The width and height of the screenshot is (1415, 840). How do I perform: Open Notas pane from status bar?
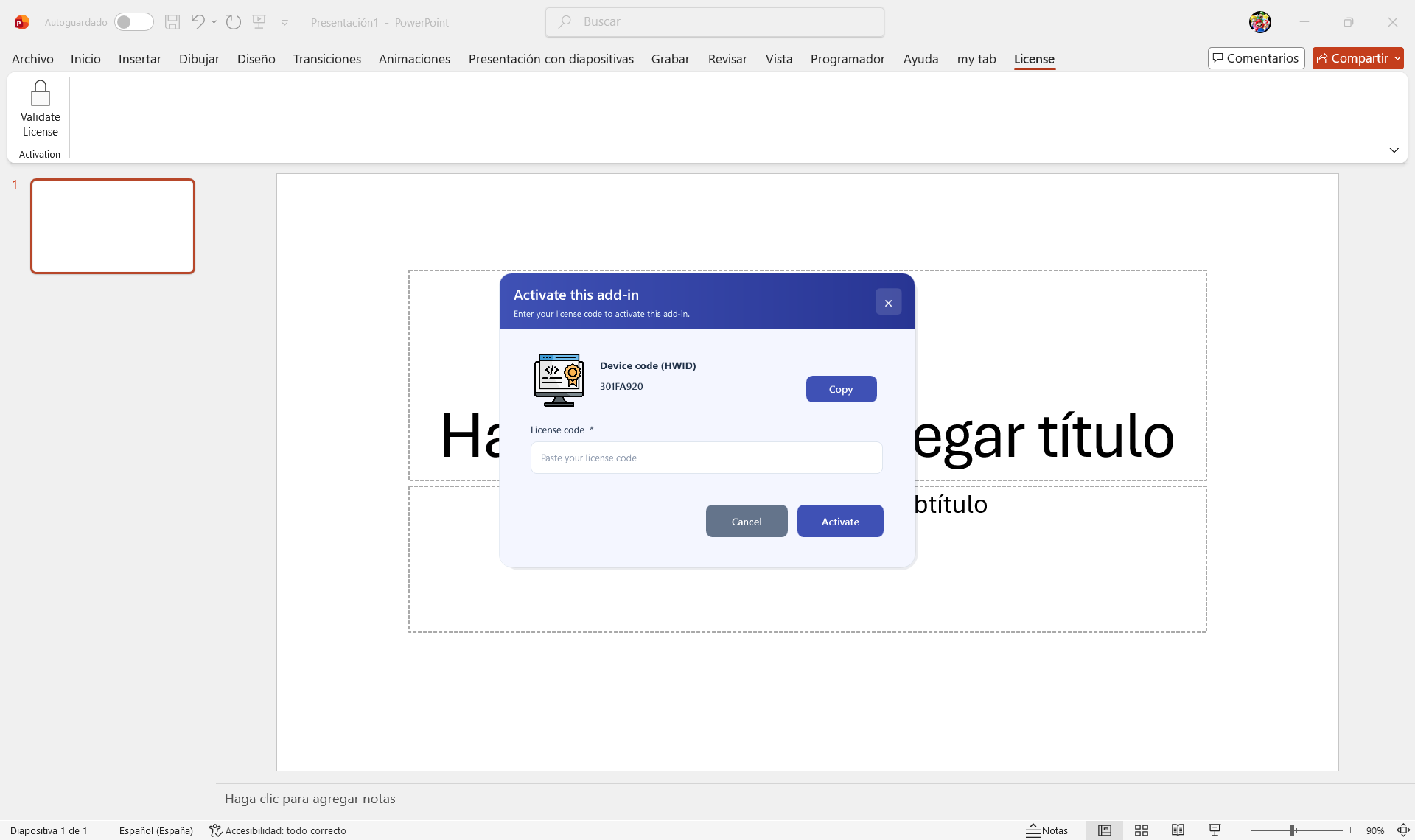point(1047,830)
